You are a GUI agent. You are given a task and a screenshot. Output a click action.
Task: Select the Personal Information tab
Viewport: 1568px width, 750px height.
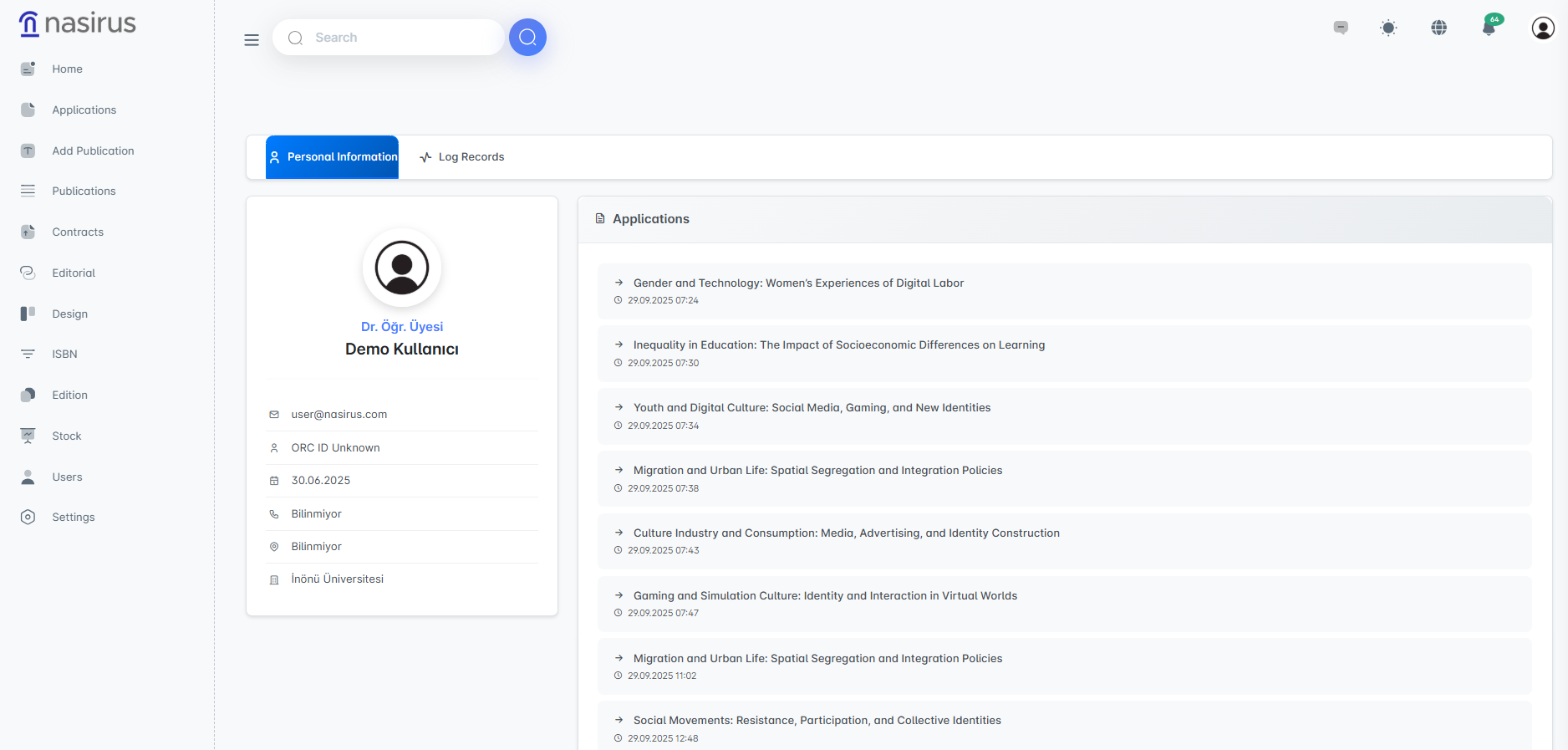333,157
